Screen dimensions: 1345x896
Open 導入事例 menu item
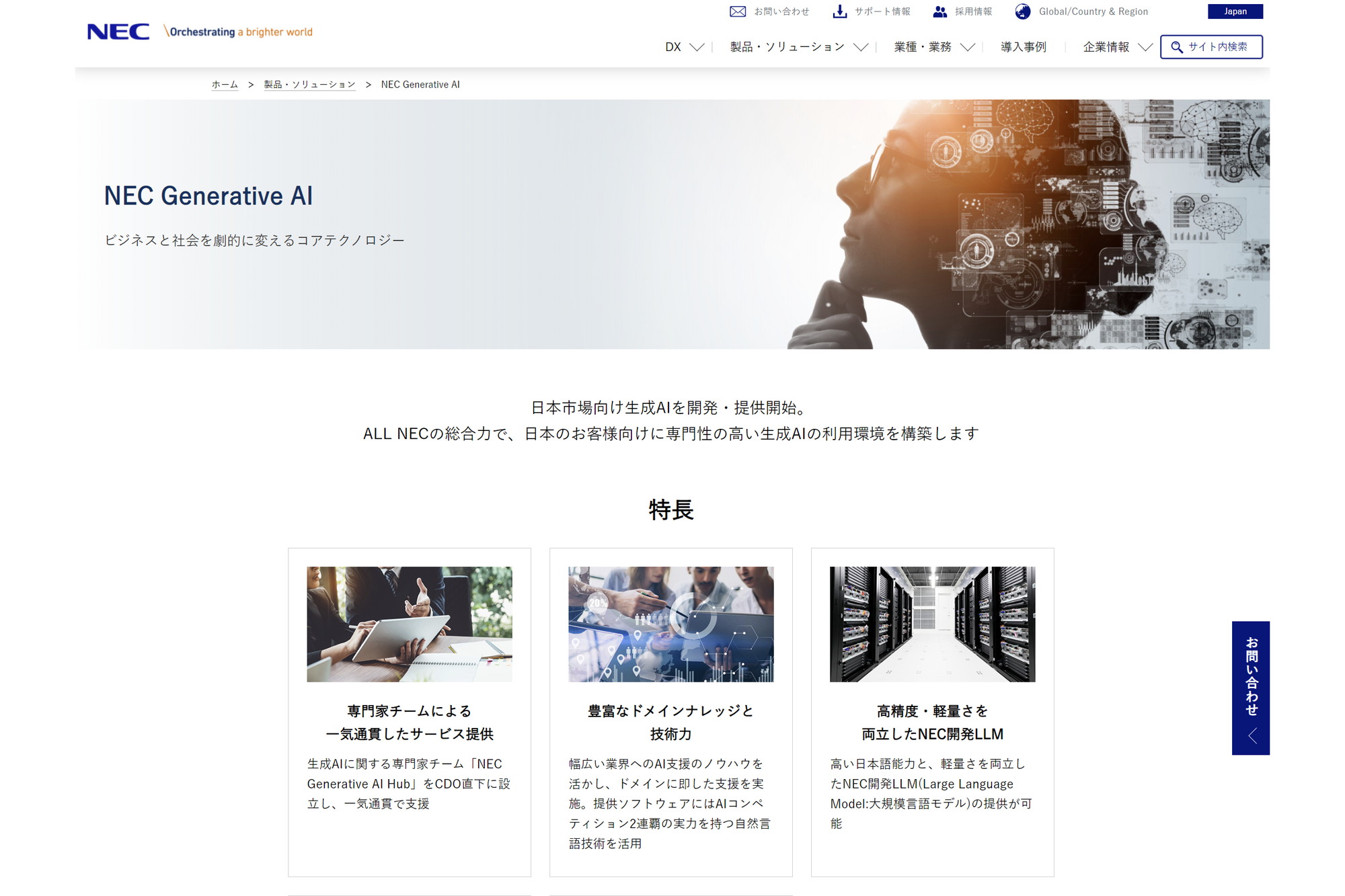pos(1023,47)
